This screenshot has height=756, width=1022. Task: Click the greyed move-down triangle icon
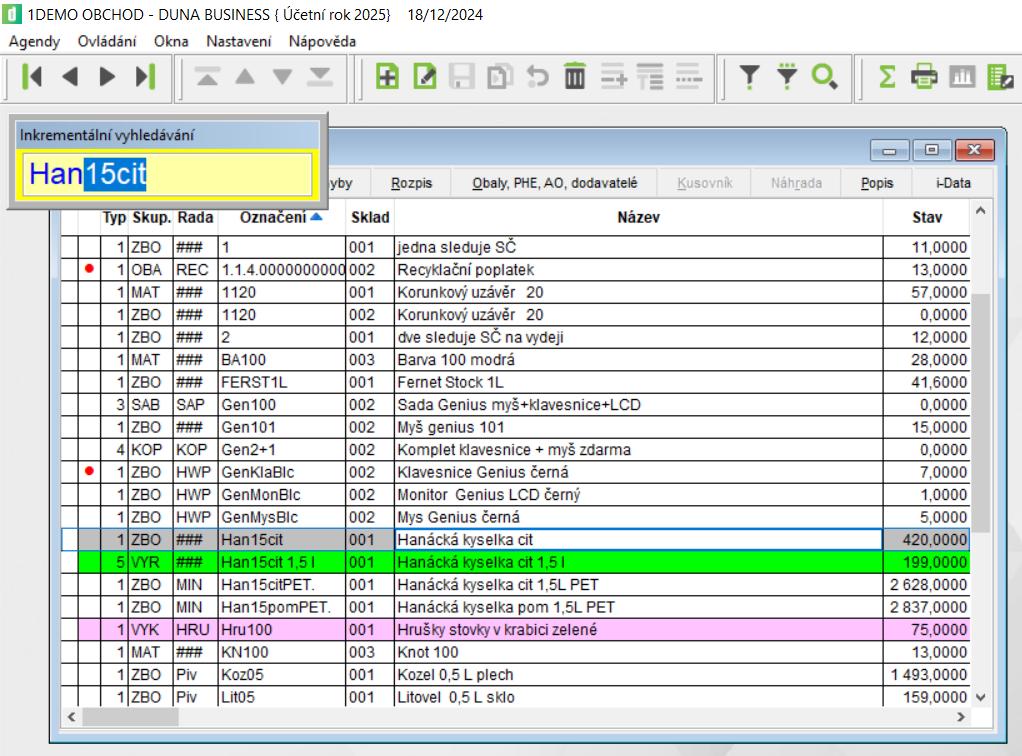[x=282, y=77]
